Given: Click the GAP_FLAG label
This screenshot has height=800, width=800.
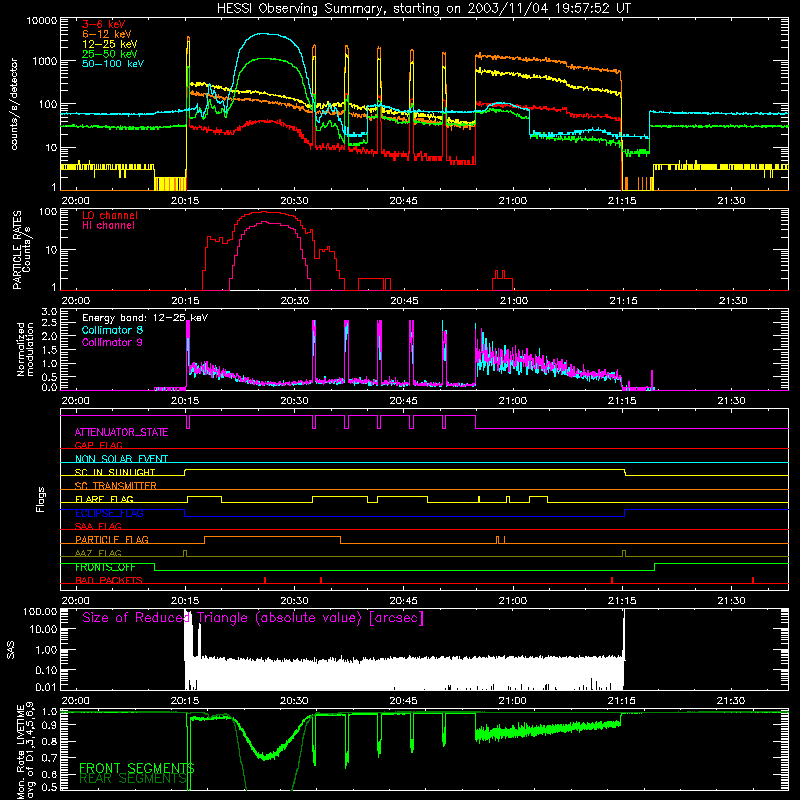Looking at the screenshot, I should 98,445.
